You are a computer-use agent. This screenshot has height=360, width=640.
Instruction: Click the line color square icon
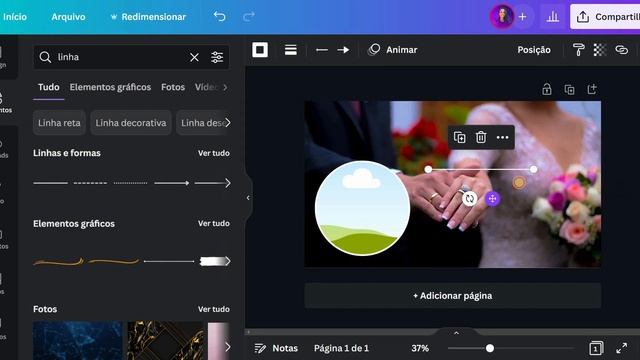[x=260, y=50]
